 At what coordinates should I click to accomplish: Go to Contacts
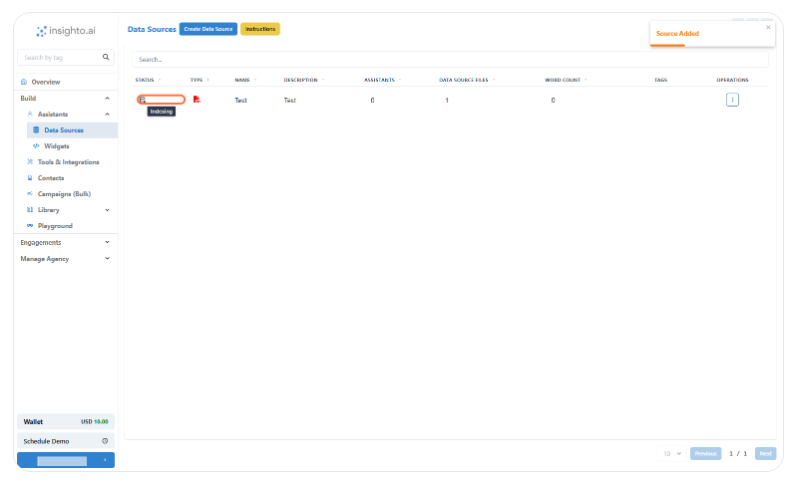51,178
